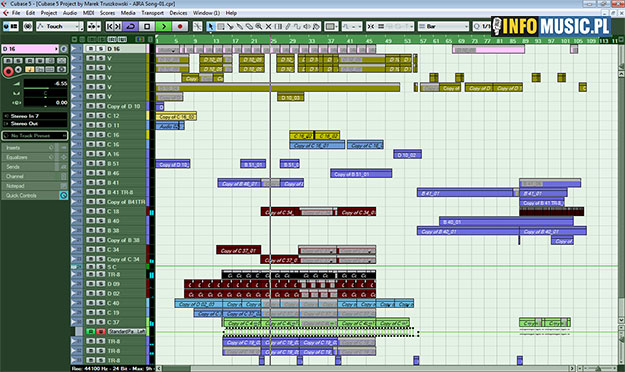Select the Color paint bucket tool
The width and height of the screenshot is (625, 372).
click(316, 26)
